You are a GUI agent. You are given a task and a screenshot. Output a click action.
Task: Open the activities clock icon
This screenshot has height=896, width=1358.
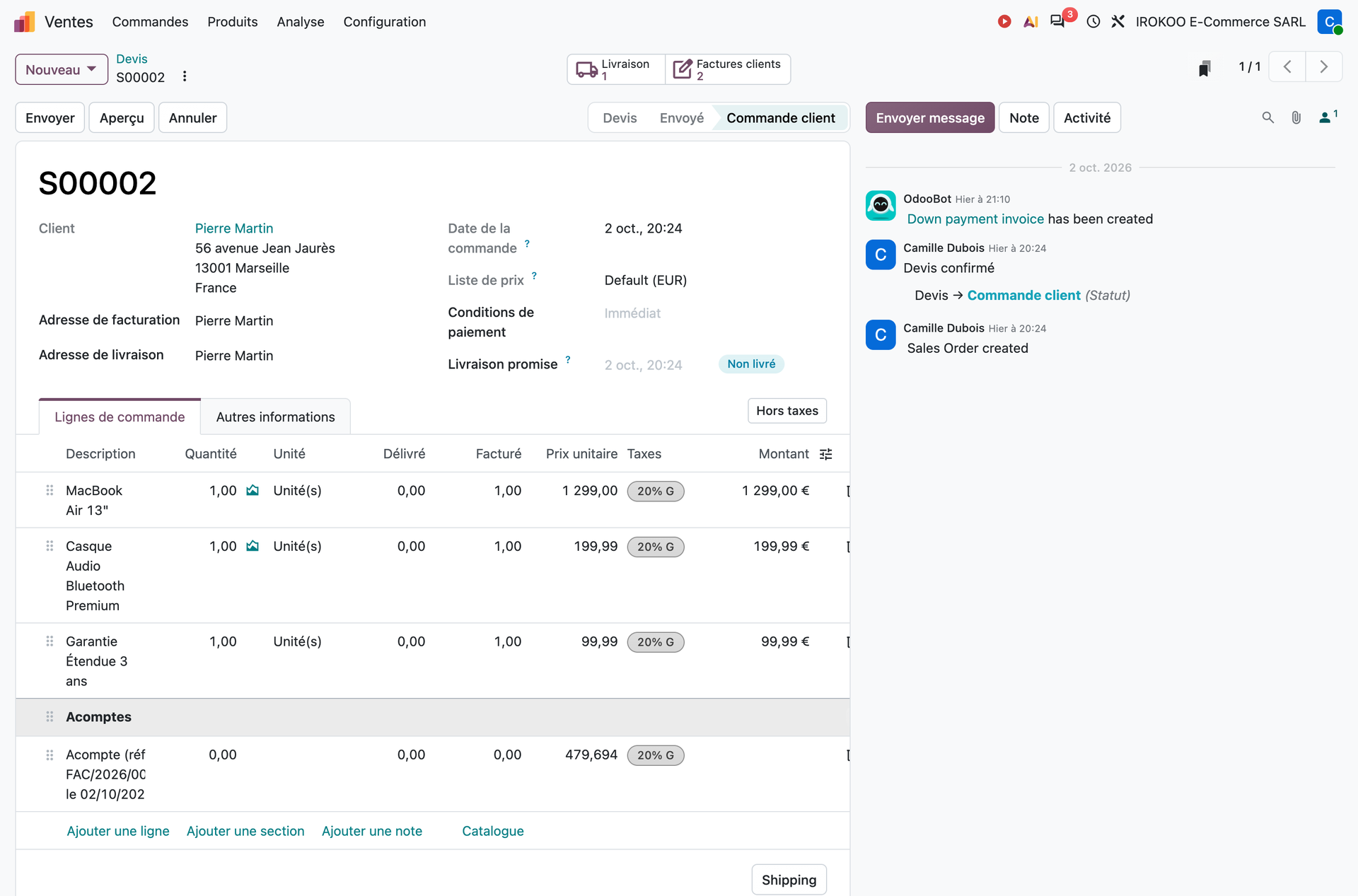tap(1093, 22)
